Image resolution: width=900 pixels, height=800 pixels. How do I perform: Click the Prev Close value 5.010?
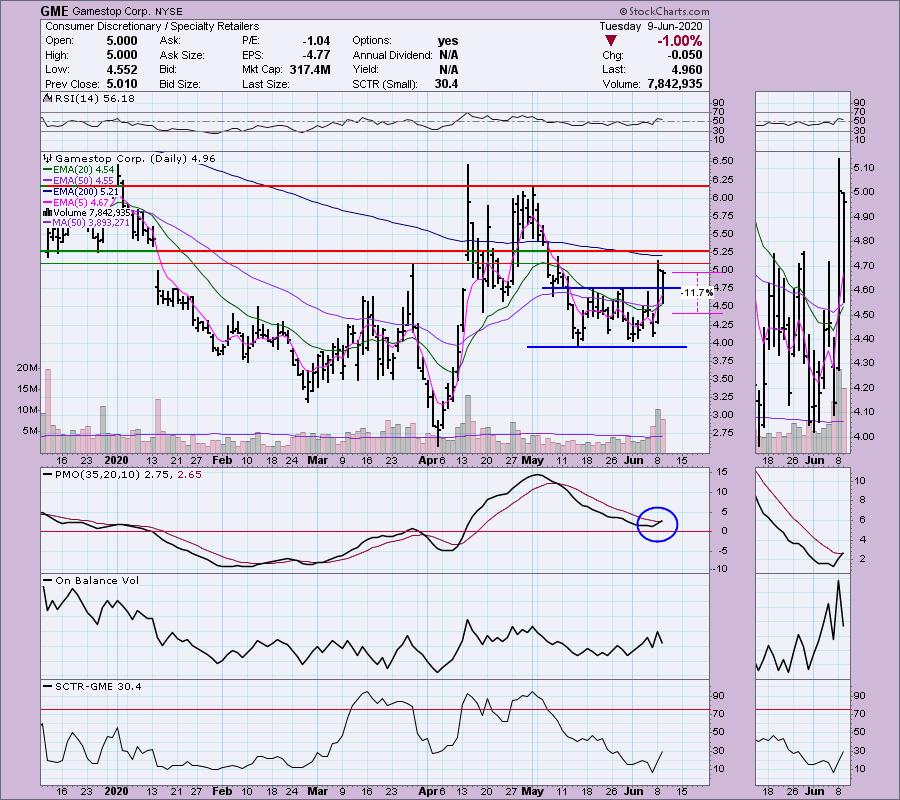coord(122,84)
